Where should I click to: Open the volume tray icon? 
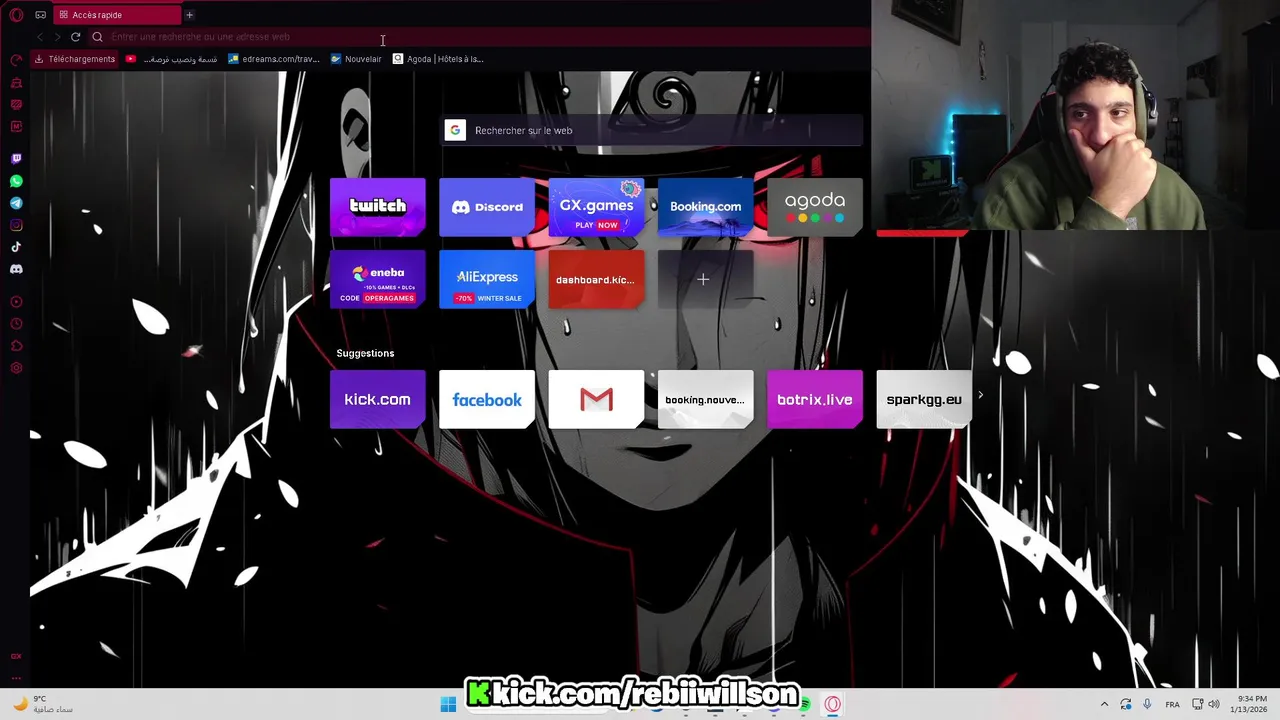1213,704
